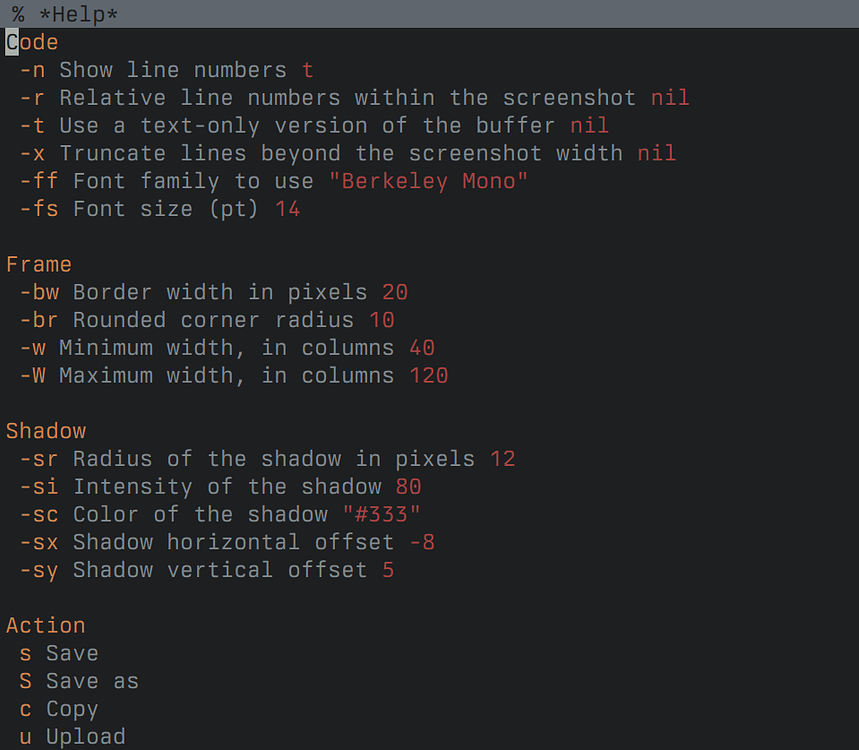Click the shadow vertical offset value 5

tap(388, 569)
